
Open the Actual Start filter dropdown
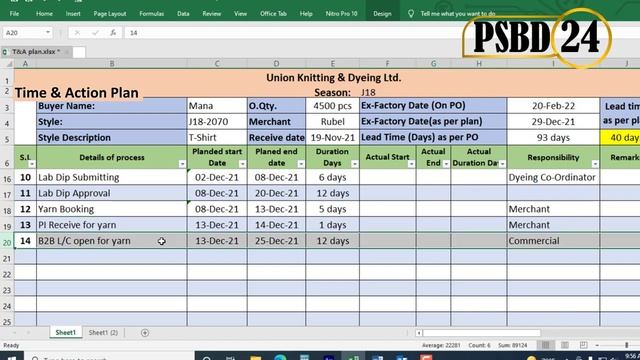411,164
